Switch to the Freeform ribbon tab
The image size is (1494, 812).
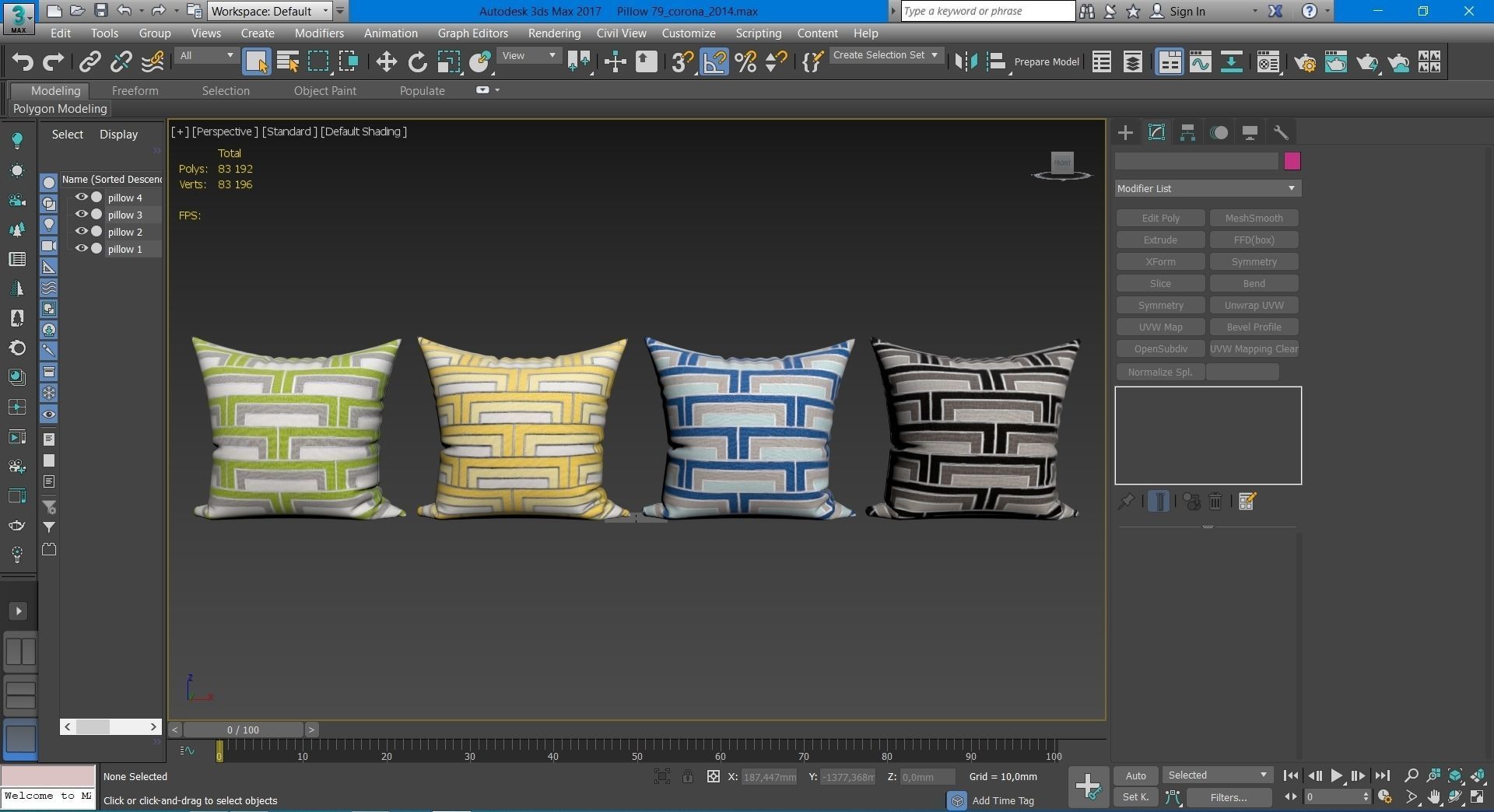click(x=135, y=91)
